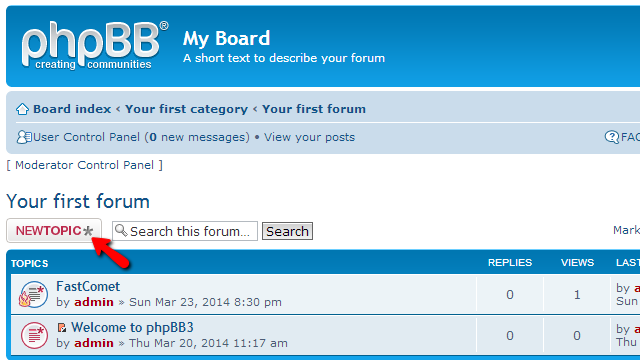Open User Control Panel link
Viewport: 640px width, 360px height.
pos(141,137)
